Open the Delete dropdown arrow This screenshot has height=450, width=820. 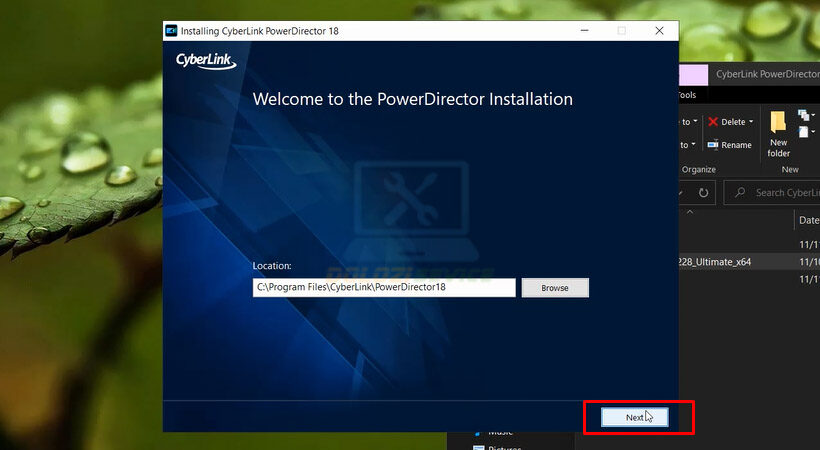click(x=753, y=122)
